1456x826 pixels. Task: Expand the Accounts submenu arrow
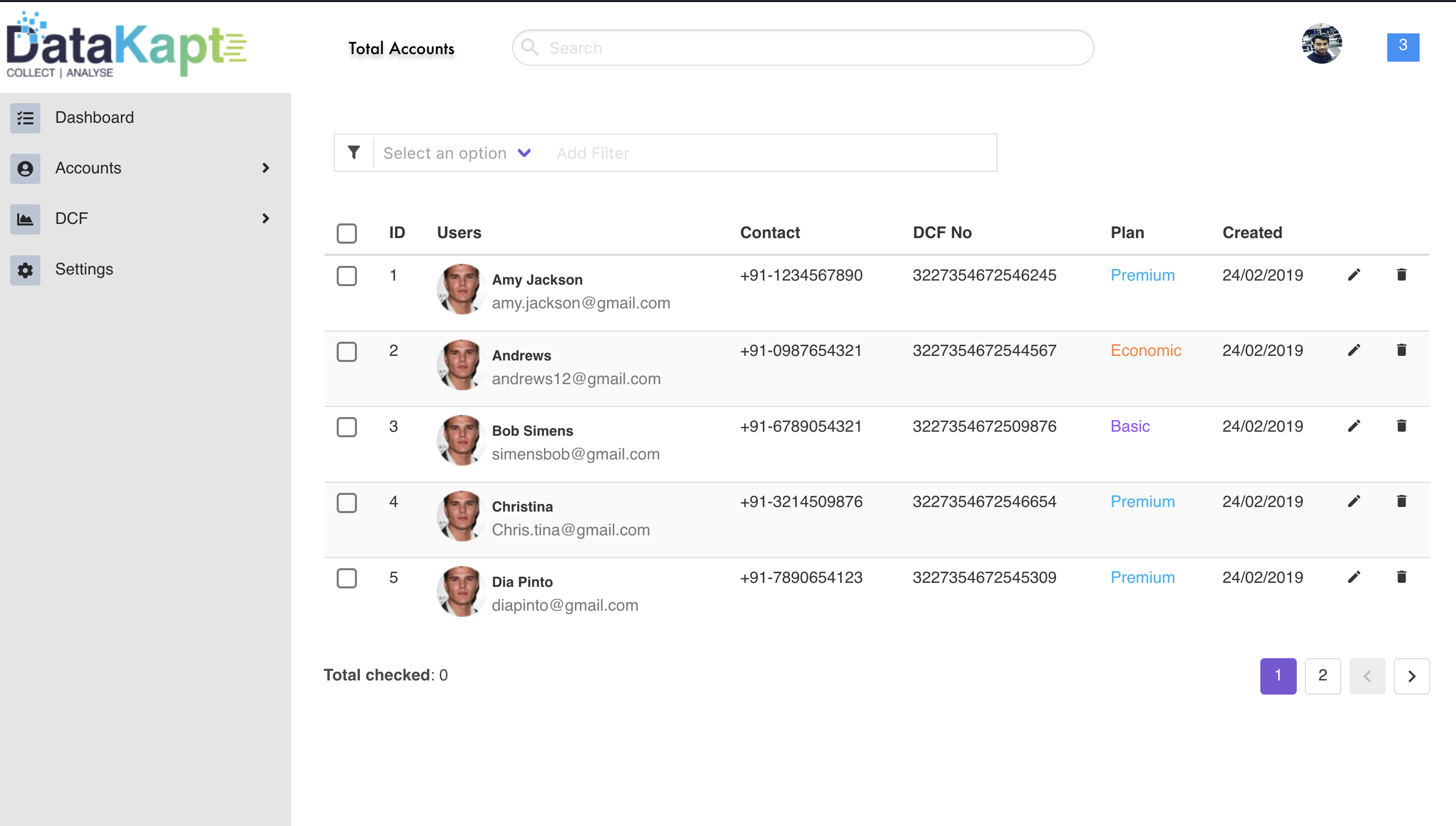point(265,168)
